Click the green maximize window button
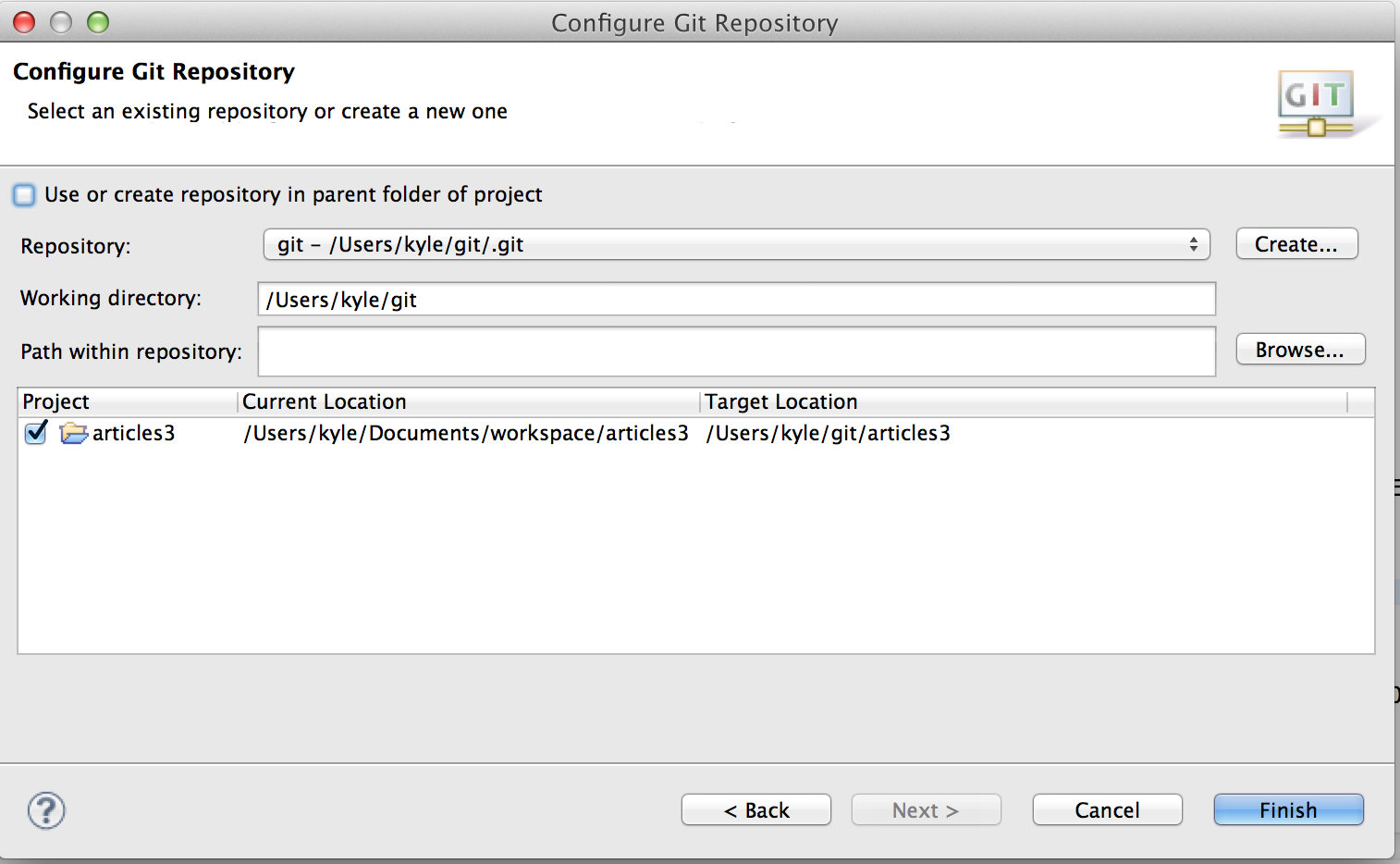The height and width of the screenshot is (864, 1400). 98,22
